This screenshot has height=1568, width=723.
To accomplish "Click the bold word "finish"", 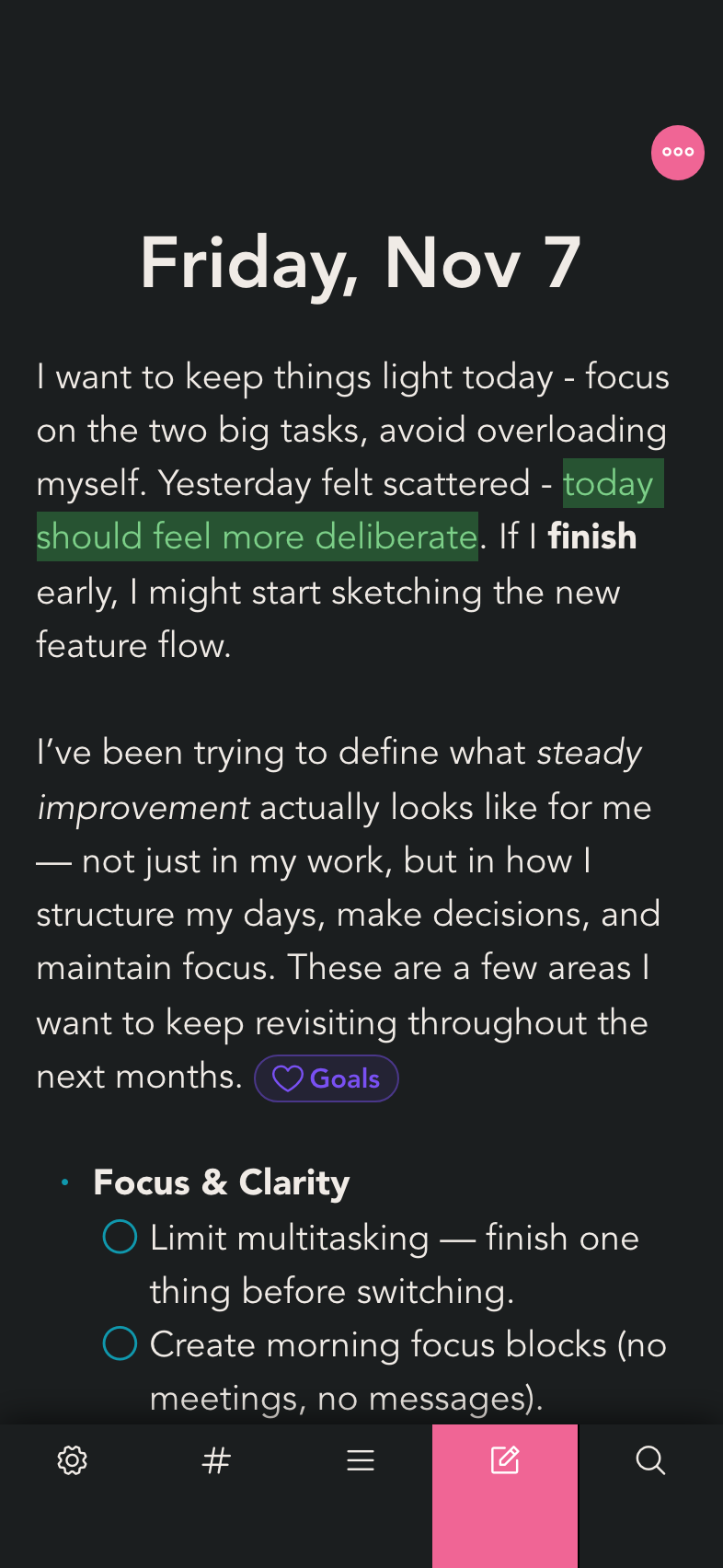I will (x=592, y=536).
